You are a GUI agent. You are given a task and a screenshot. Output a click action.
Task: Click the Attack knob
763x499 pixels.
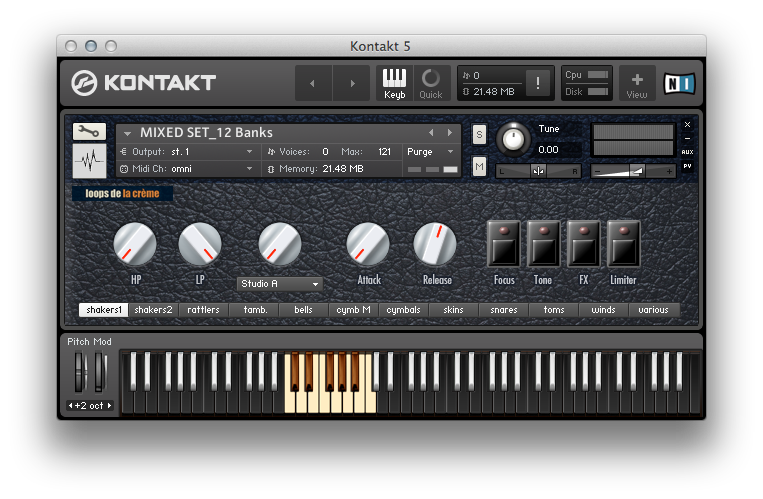(368, 244)
